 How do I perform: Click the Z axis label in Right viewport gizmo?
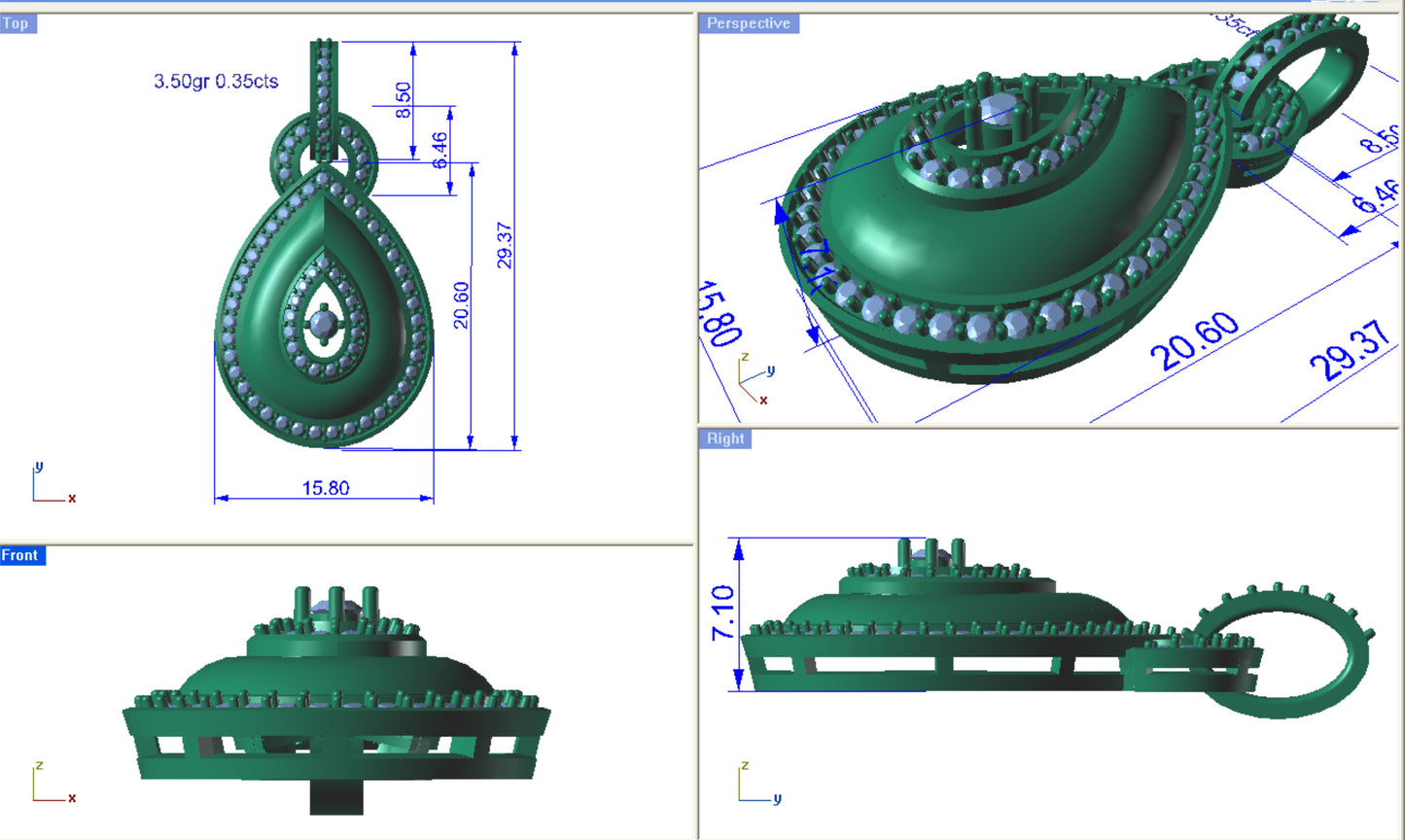744,766
